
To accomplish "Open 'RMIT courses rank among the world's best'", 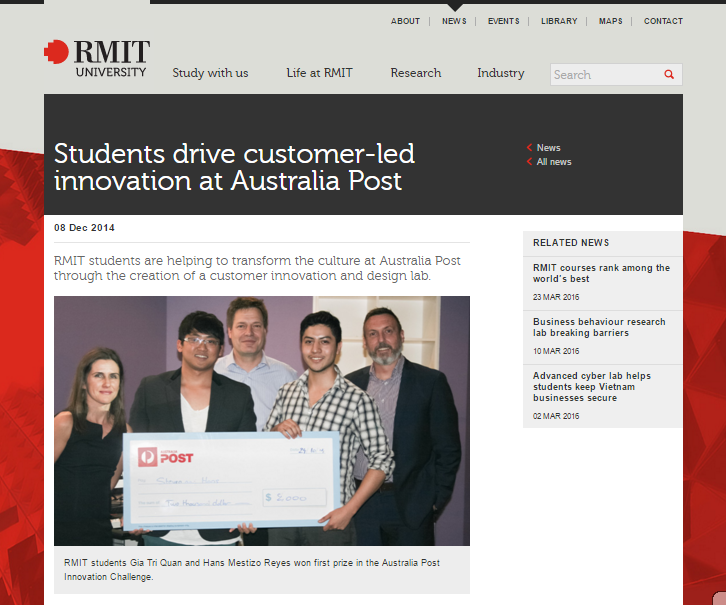I will coord(601,273).
